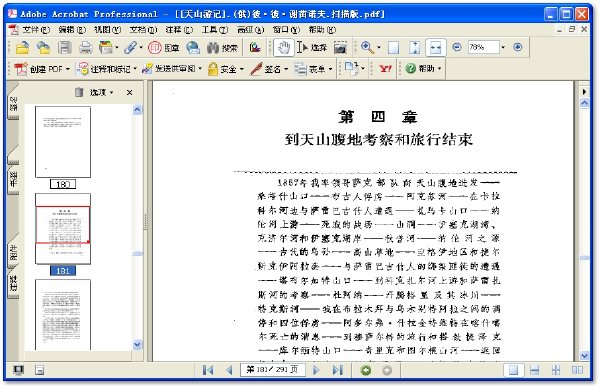Click the zoom out minus button

tap(457, 47)
